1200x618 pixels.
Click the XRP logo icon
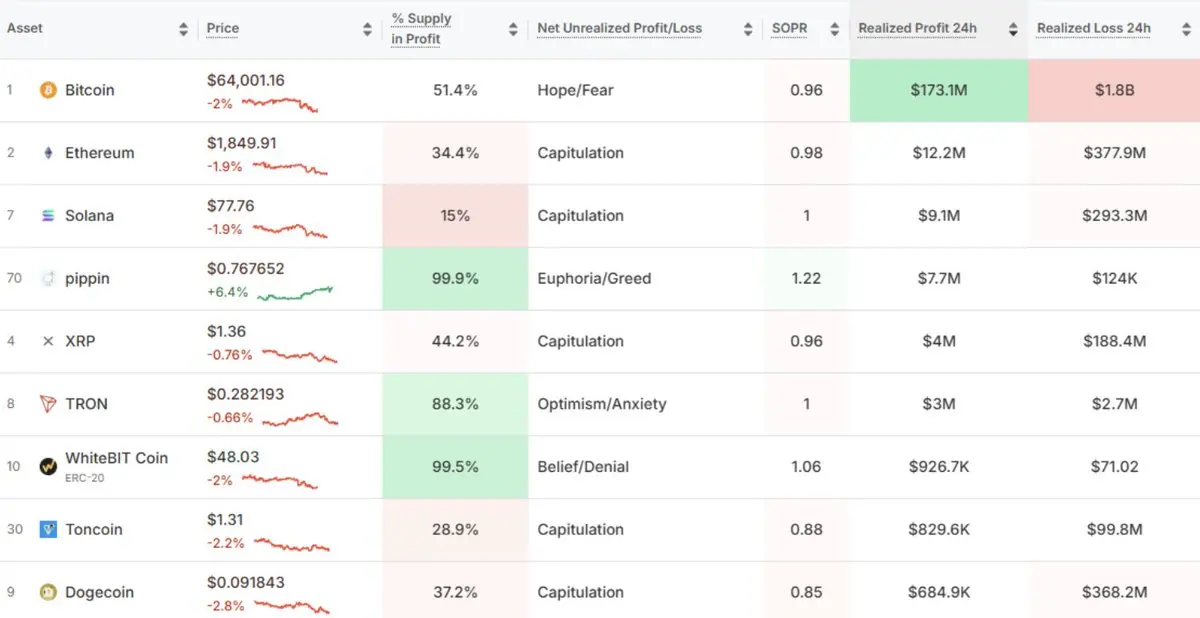(x=48, y=341)
